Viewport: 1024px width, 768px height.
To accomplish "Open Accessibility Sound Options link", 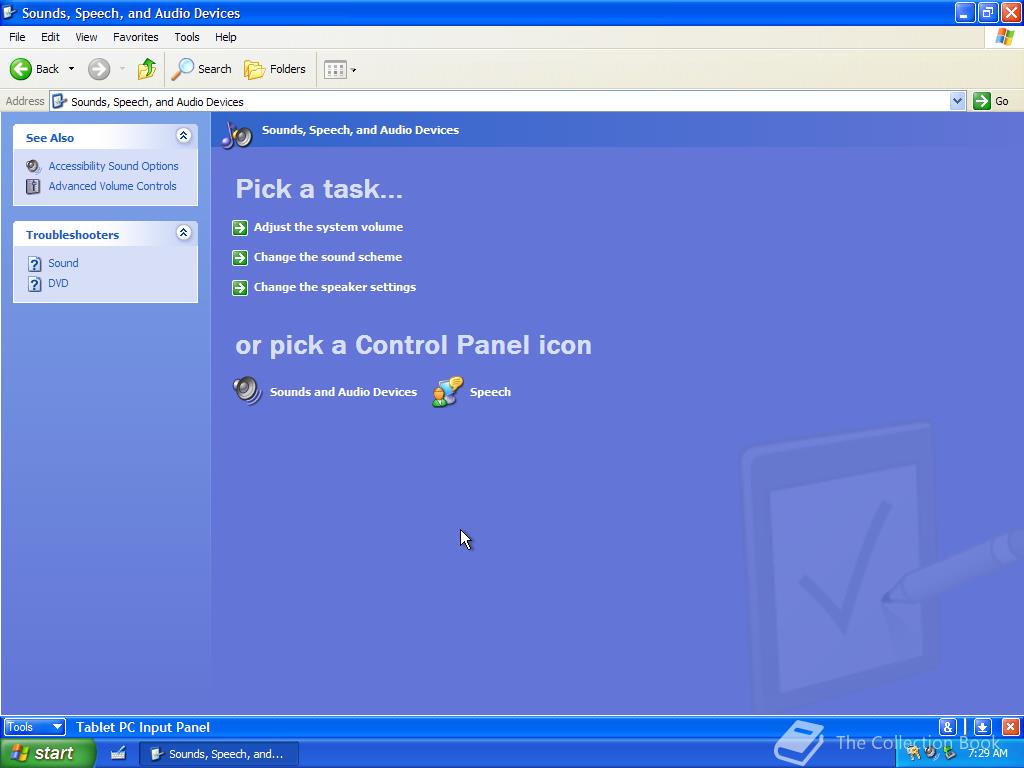I will coord(113,166).
